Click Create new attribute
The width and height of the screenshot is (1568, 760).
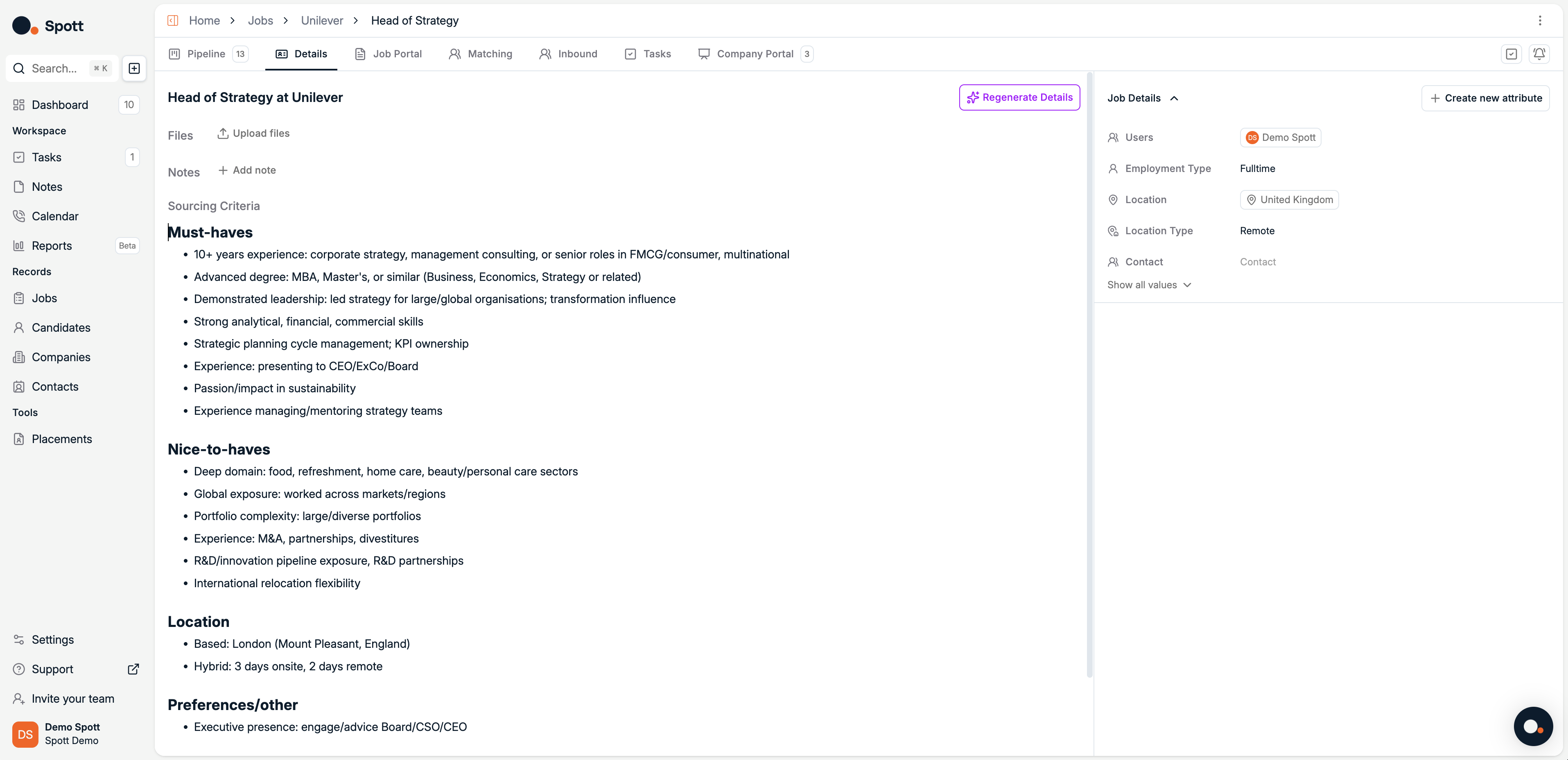pos(1485,98)
